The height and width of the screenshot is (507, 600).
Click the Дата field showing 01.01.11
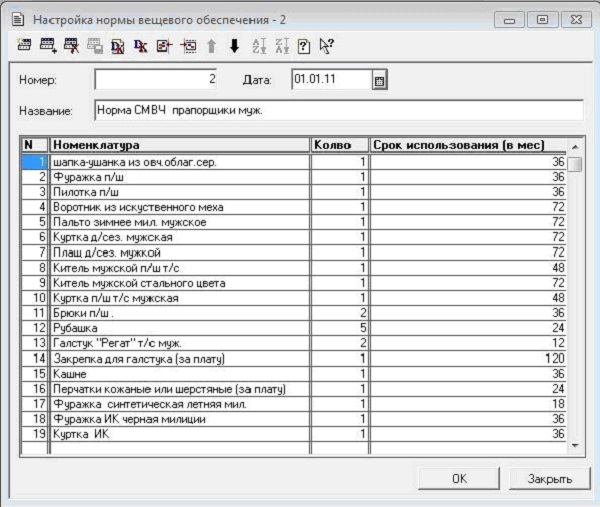pyautogui.click(x=329, y=79)
